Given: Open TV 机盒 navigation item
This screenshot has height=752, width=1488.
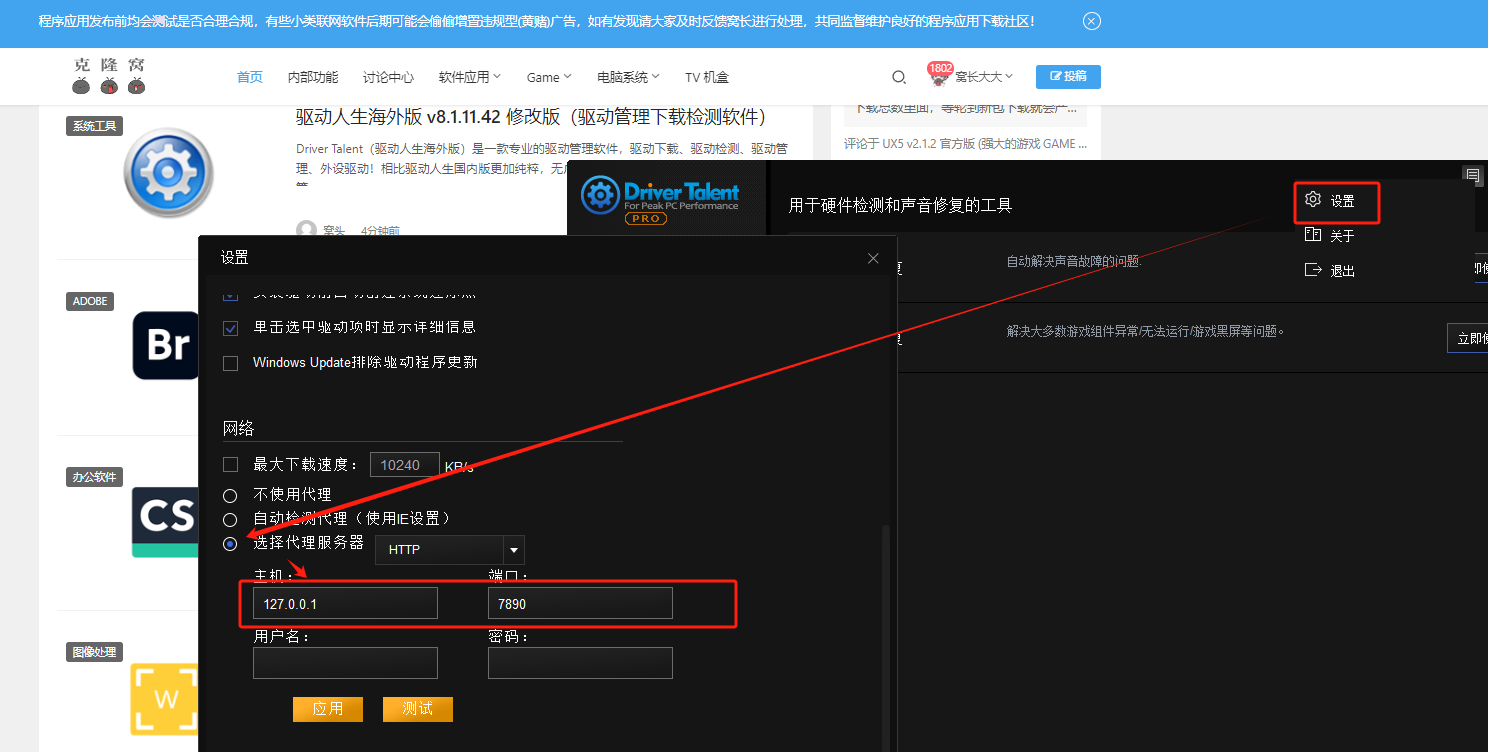Looking at the screenshot, I should click(x=707, y=77).
